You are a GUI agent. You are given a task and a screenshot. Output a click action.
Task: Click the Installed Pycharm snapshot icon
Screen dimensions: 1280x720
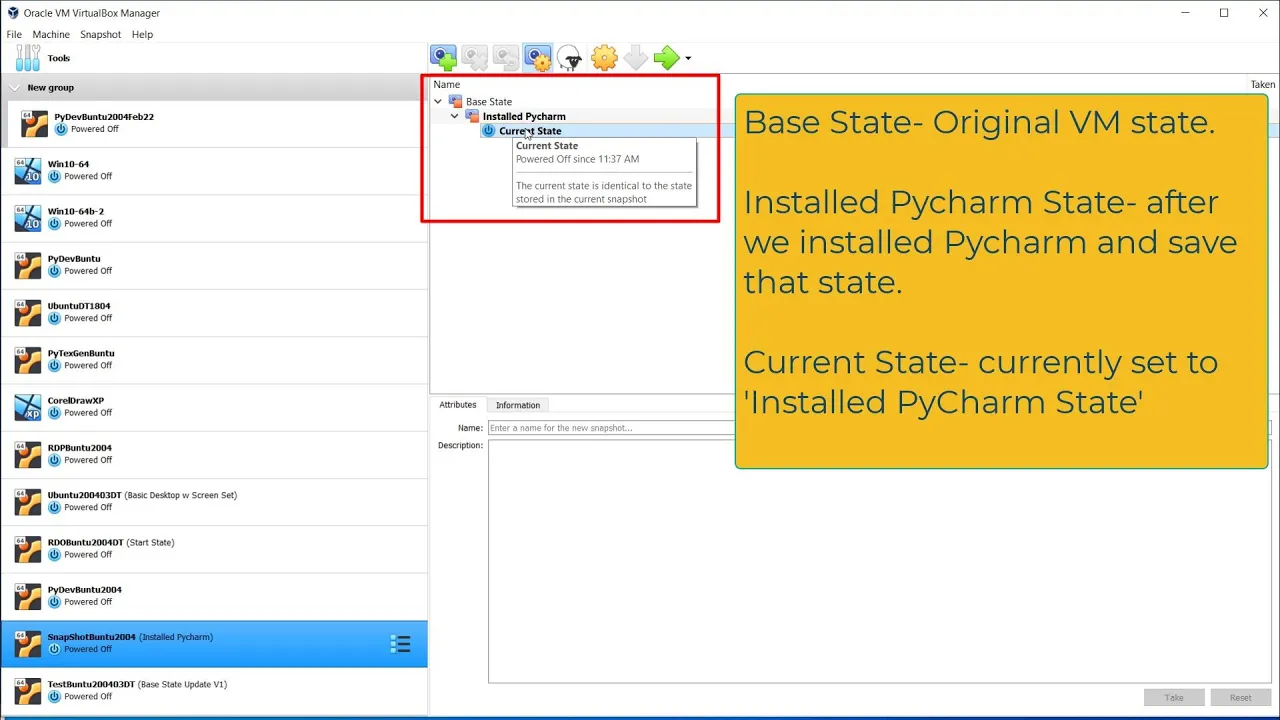click(473, 116)
